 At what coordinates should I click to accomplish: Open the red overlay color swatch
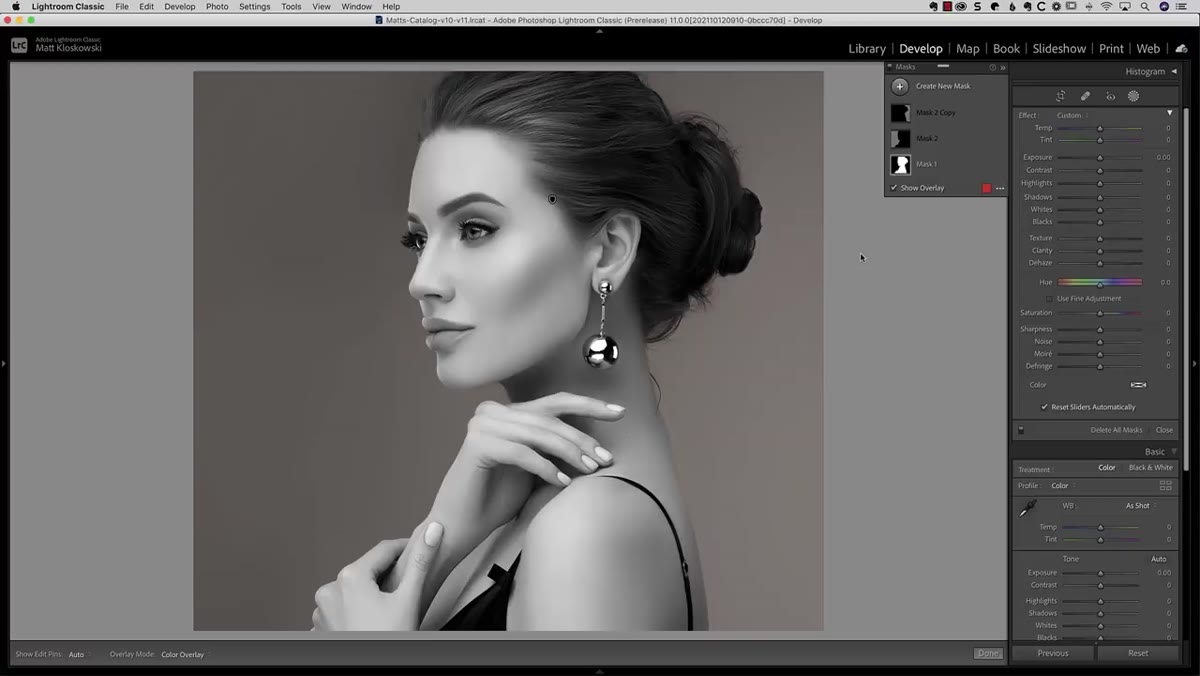(x=986, y=188)
